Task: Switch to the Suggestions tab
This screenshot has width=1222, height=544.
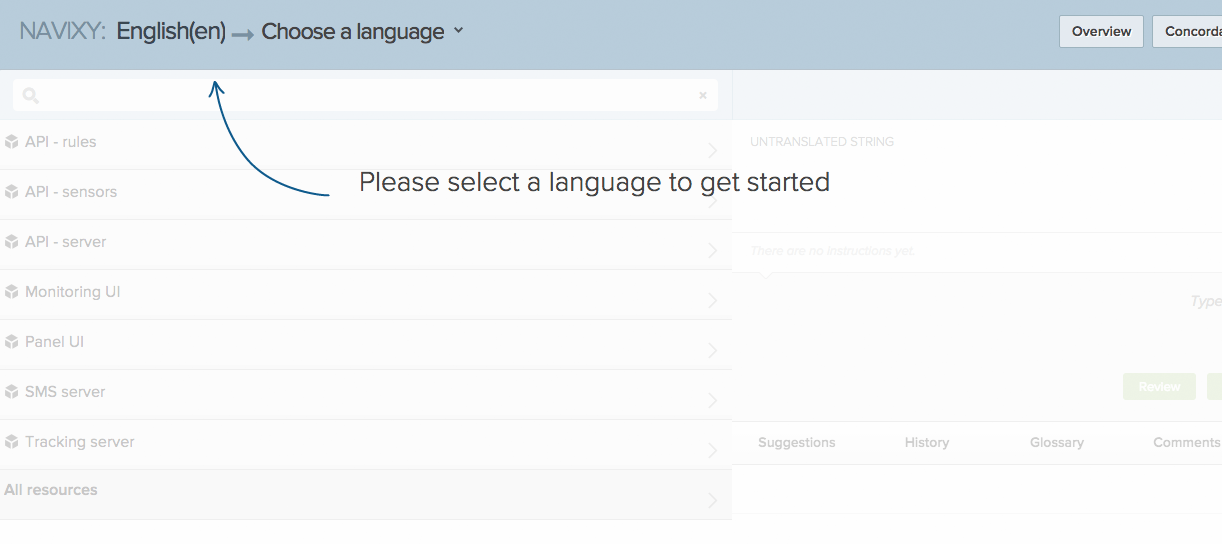Action: point(797,442)
